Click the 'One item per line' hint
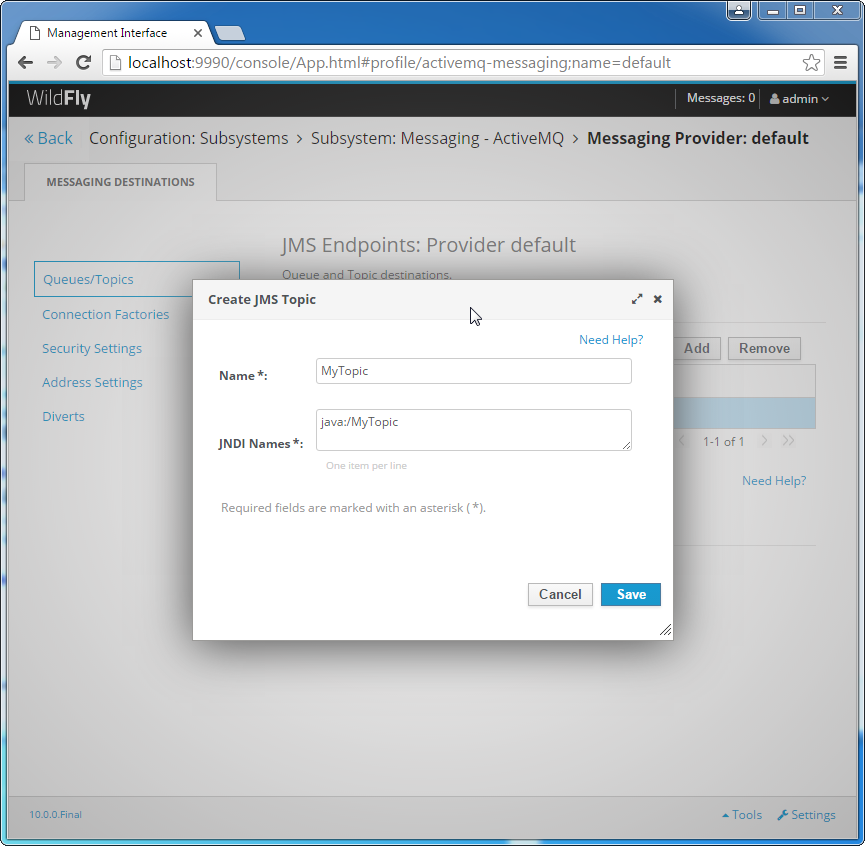865x846 pixels. point(366,465)
